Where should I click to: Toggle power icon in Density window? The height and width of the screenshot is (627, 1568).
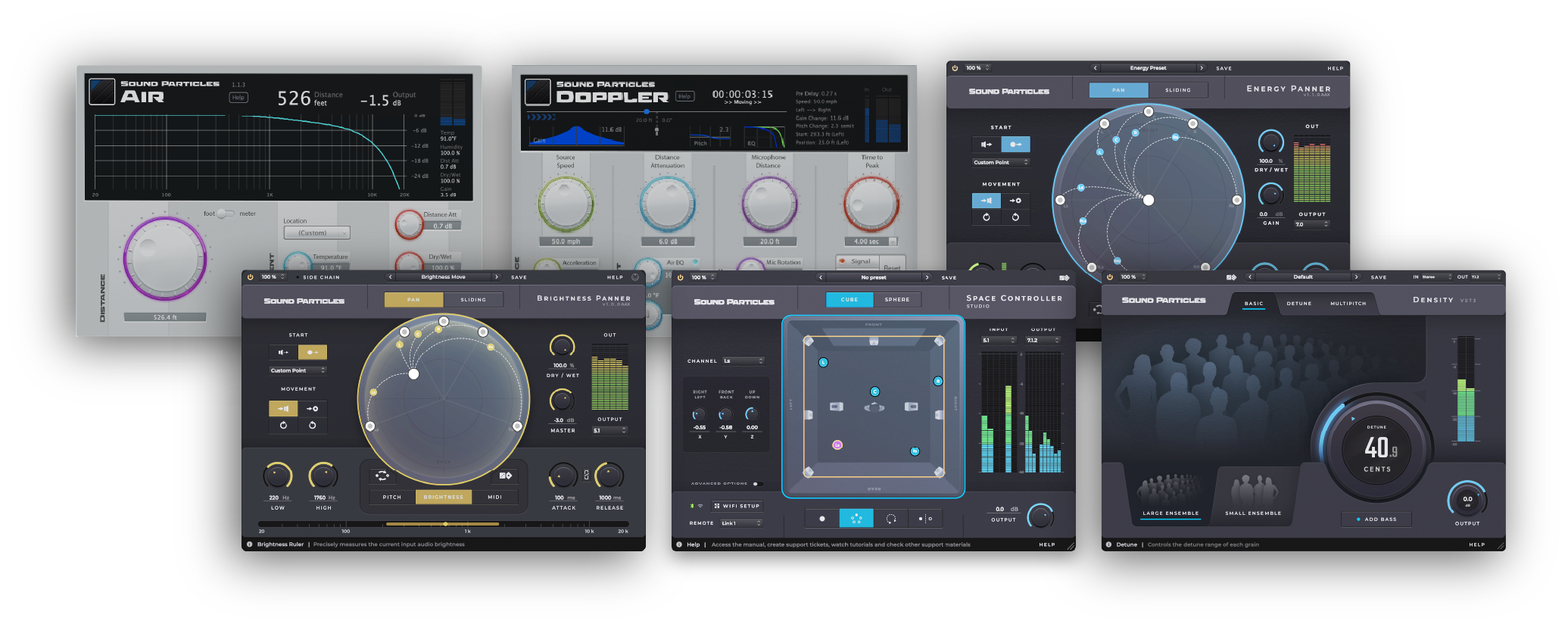point(1110,277)
